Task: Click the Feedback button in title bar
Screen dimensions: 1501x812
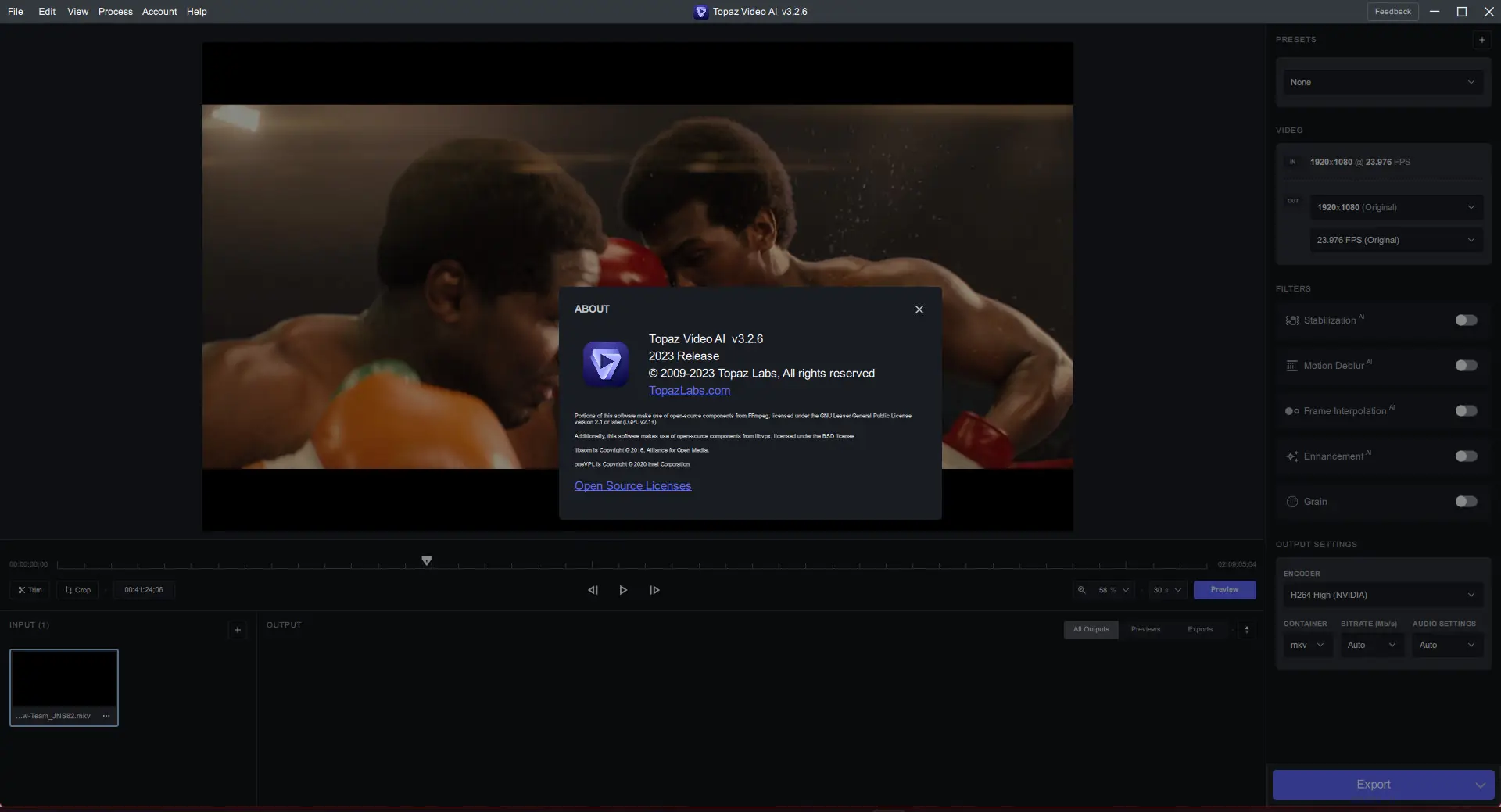Action: [1392, 12]
